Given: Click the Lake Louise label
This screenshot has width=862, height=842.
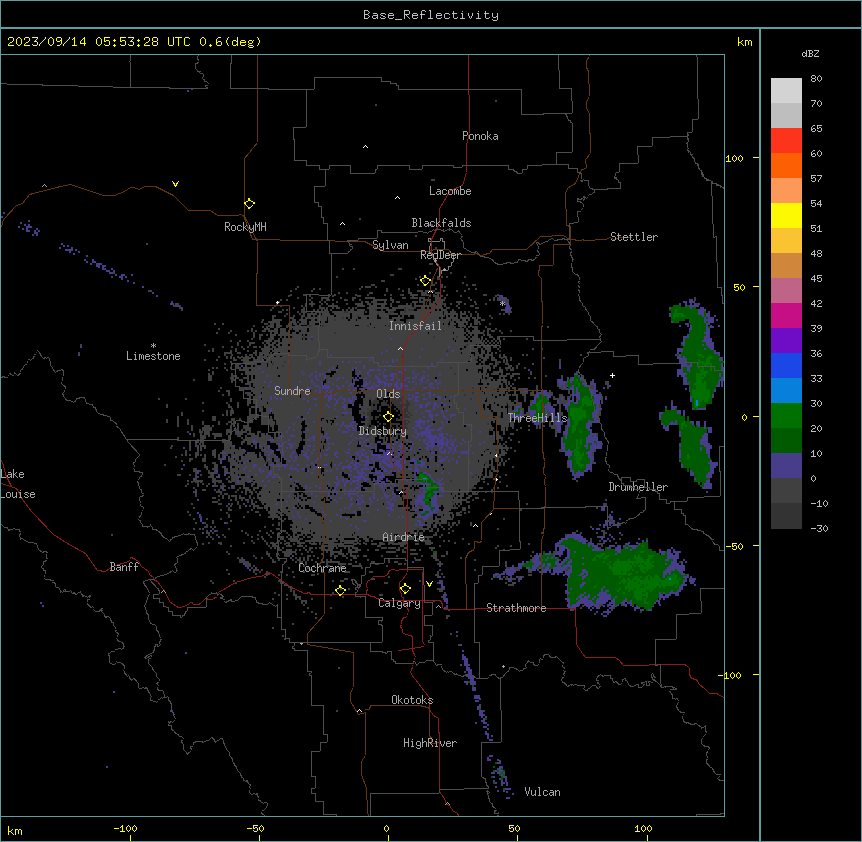Looking at the screenshot, I should [x=18, y=484].
